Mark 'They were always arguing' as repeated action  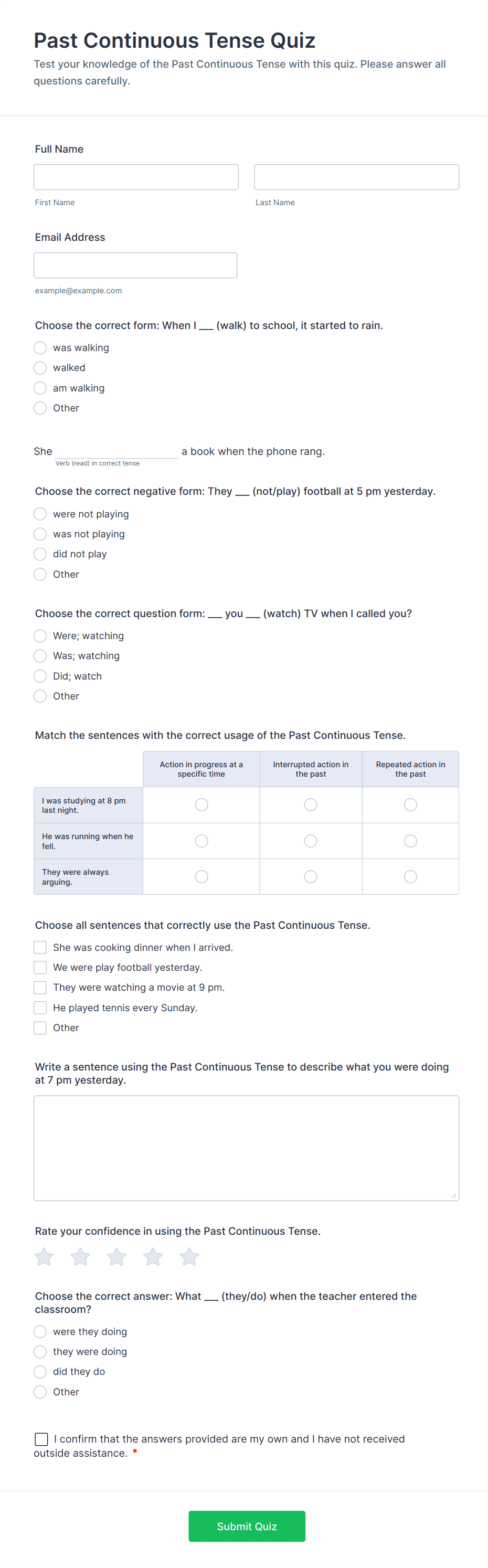tap(411, 876)
